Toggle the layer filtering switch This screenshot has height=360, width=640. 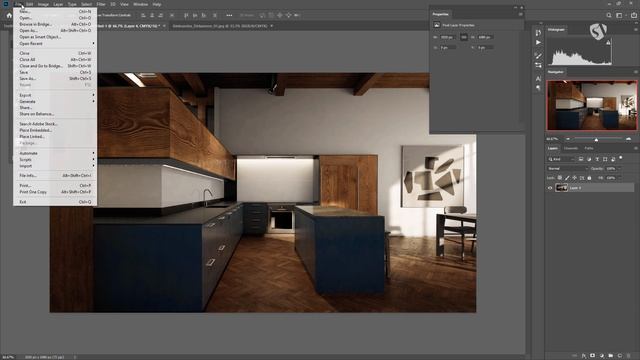click(x=621, y=158)
